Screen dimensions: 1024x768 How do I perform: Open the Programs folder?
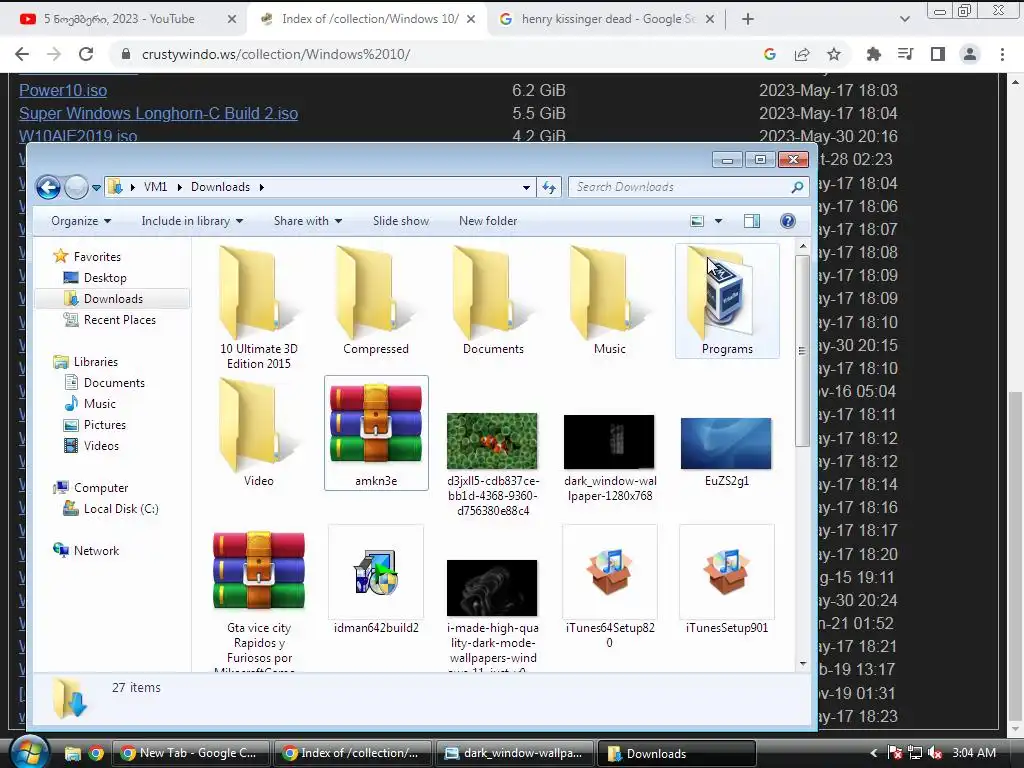727,300
